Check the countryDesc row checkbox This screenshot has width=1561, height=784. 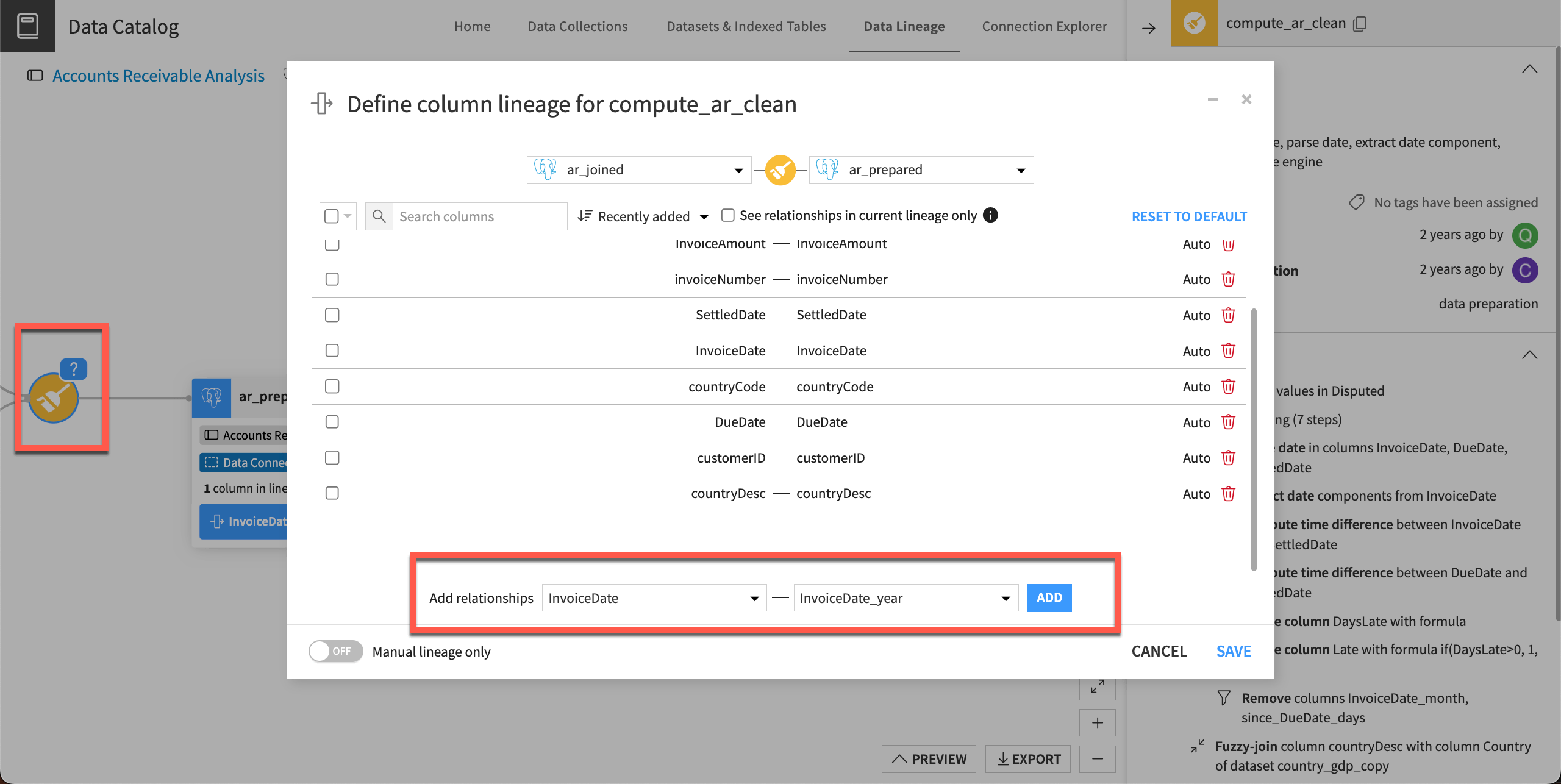click(x=332, y=493)
